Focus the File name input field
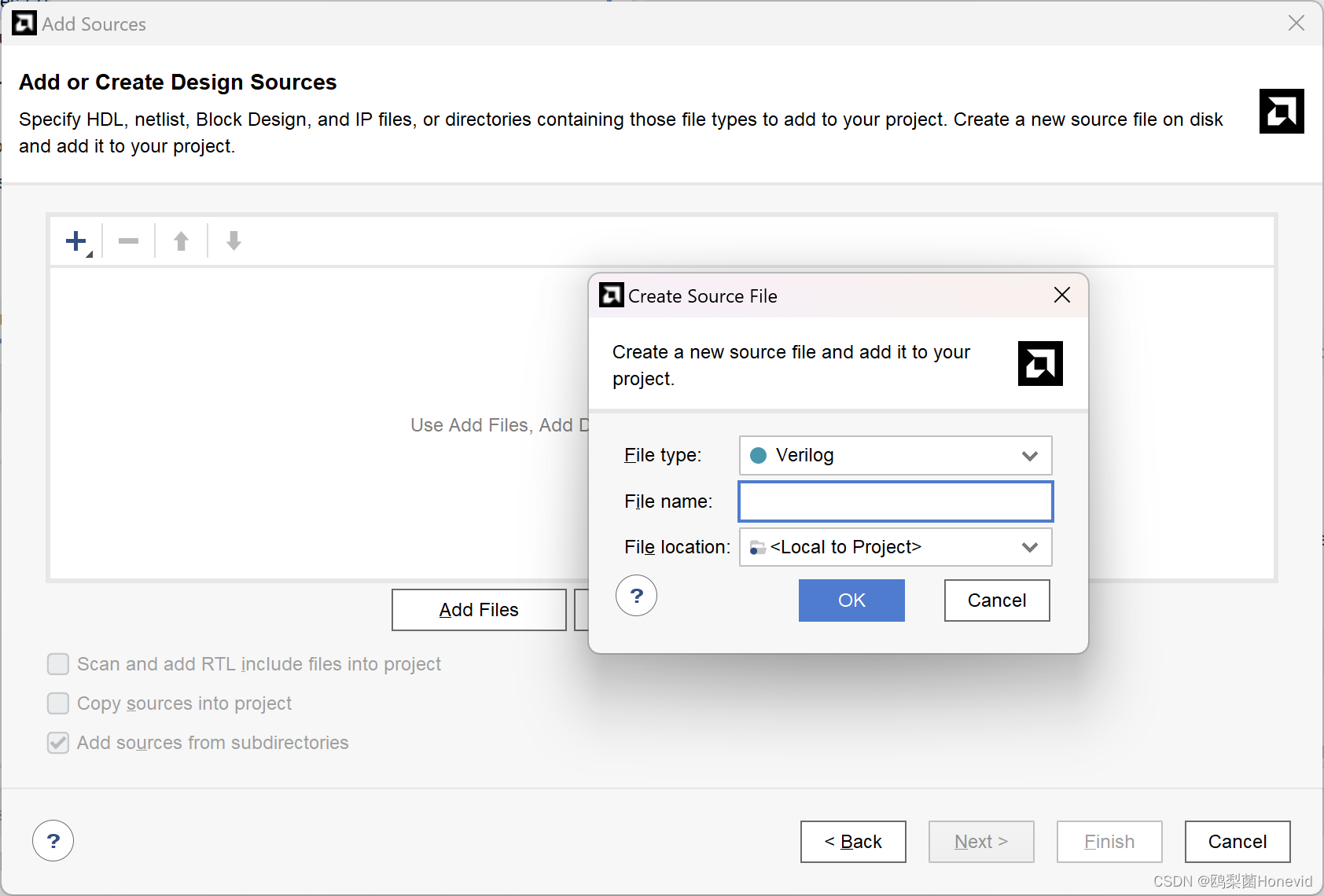Screen dimensions: 1324x896 [x=896, y=501]
